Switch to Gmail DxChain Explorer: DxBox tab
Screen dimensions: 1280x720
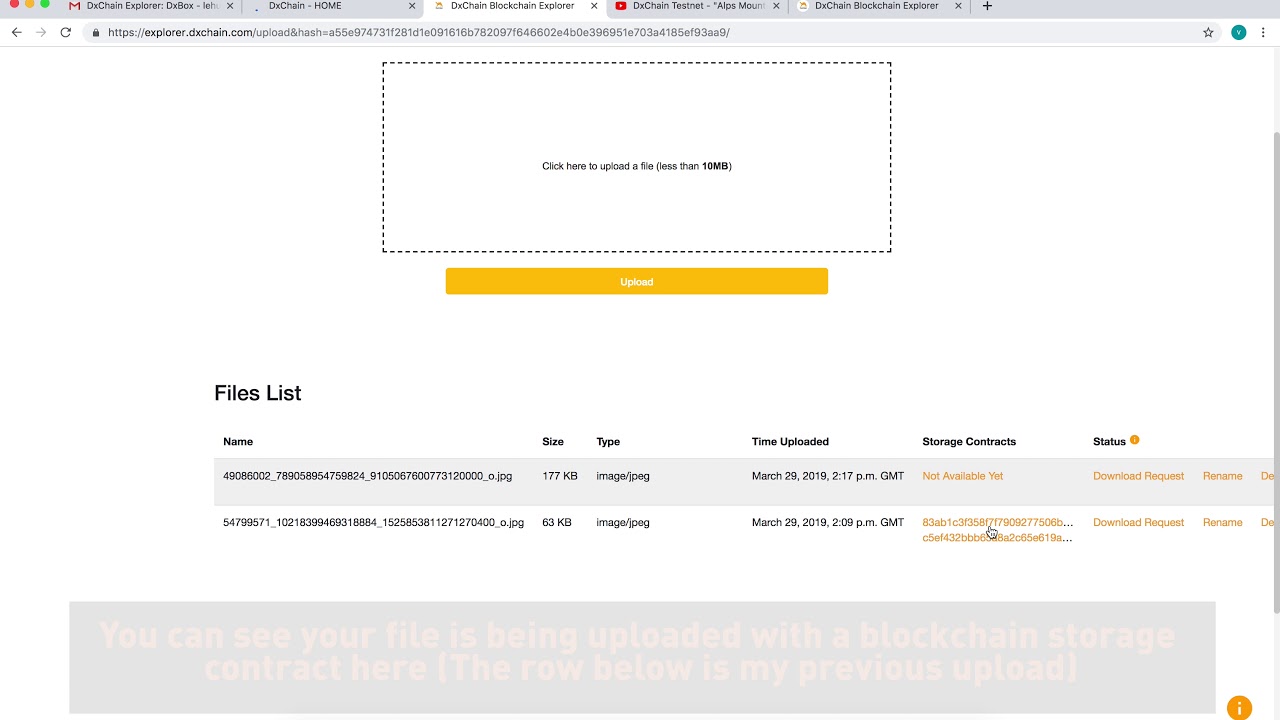151,6
